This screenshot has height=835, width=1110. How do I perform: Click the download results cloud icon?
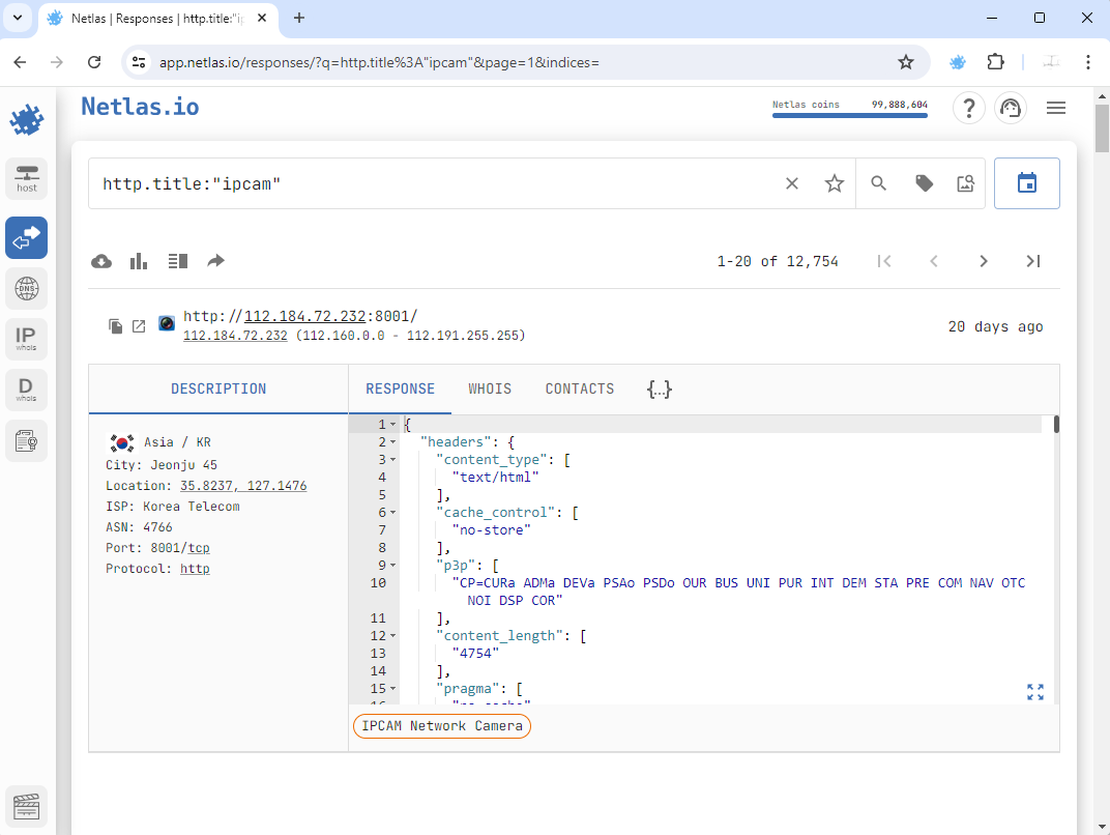[x=101, y=261]
